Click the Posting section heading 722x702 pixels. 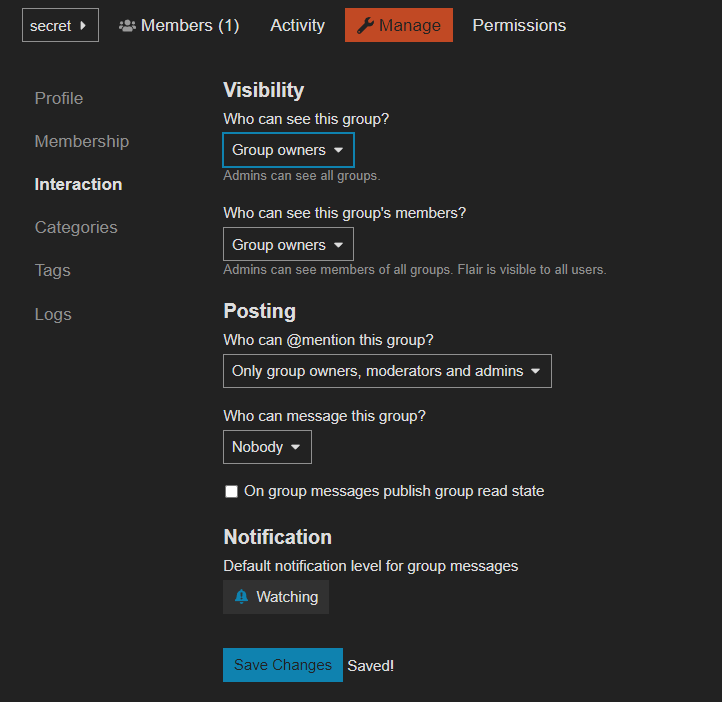pos(259,311)
